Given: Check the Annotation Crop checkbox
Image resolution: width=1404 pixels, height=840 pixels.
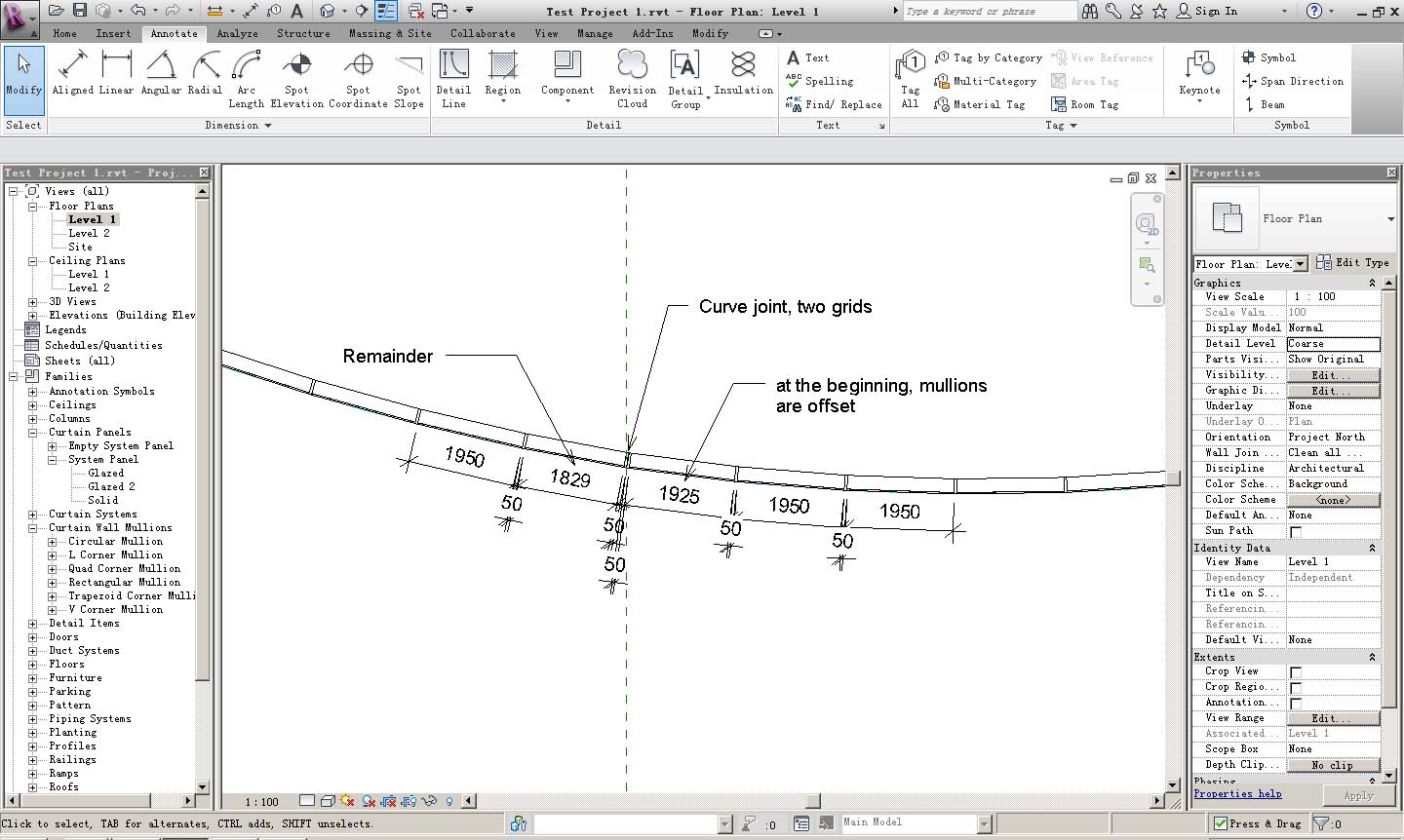Looking at the screenshot, I should coord(1296,704).
